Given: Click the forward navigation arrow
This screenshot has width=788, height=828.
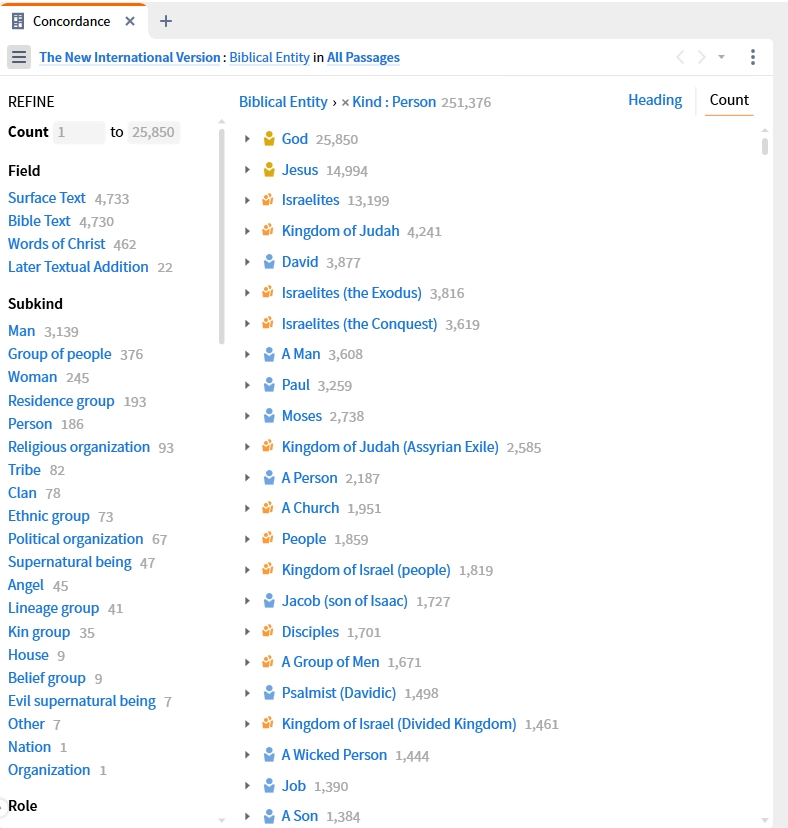Looking at the screenshot, I should tap(702, 57).
